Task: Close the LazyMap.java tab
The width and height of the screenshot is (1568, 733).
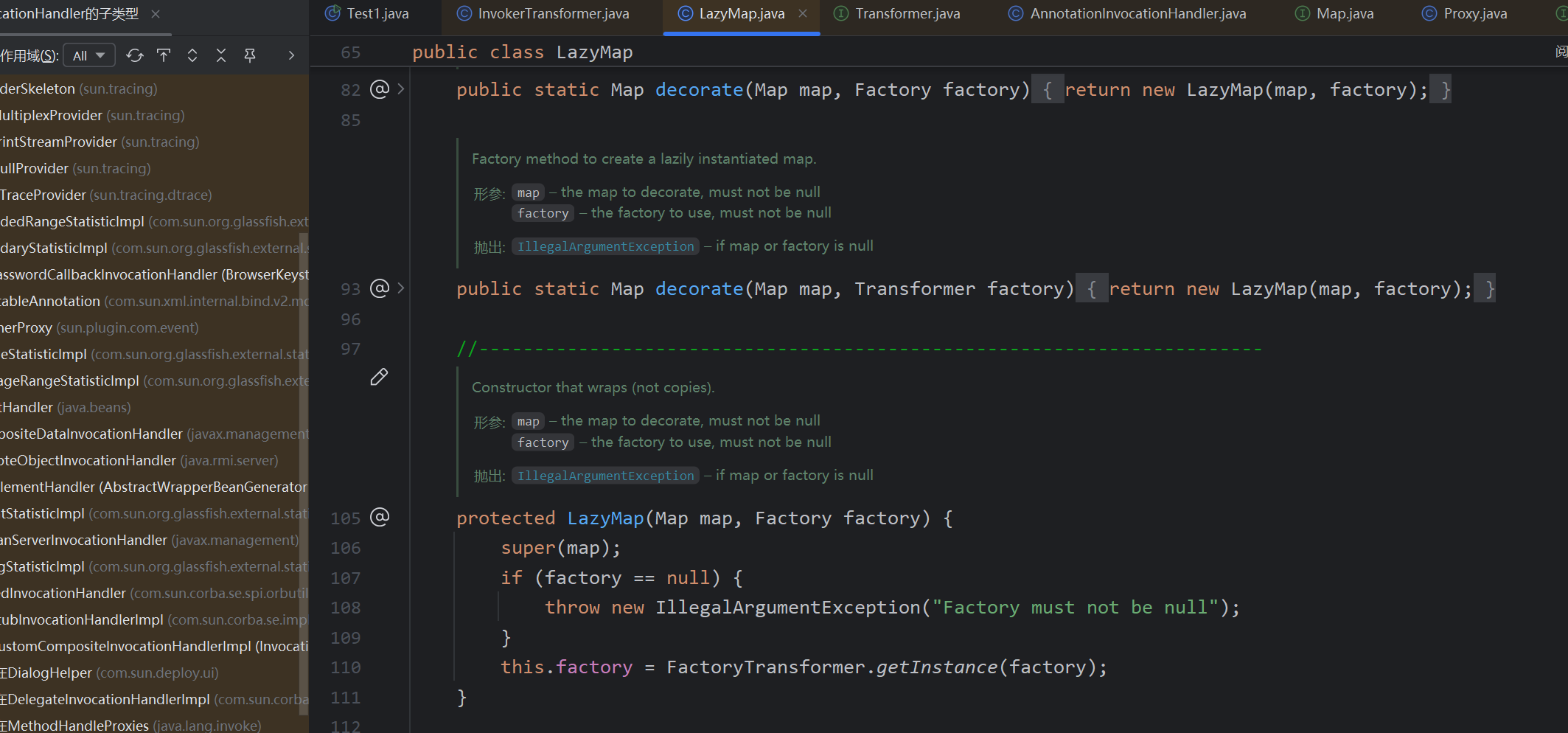Action: click(803, 14)
